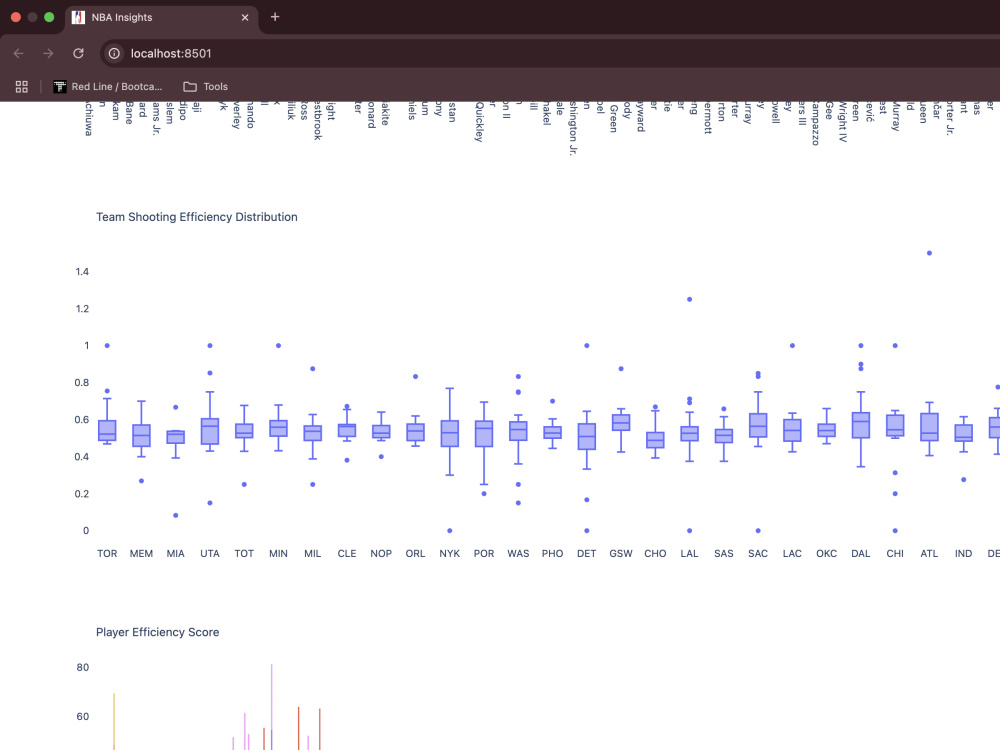Open the Red Line / Bootca... bookmark
Image resolution: width=1000 pixels, height=750 pixels.
point(108,87)
